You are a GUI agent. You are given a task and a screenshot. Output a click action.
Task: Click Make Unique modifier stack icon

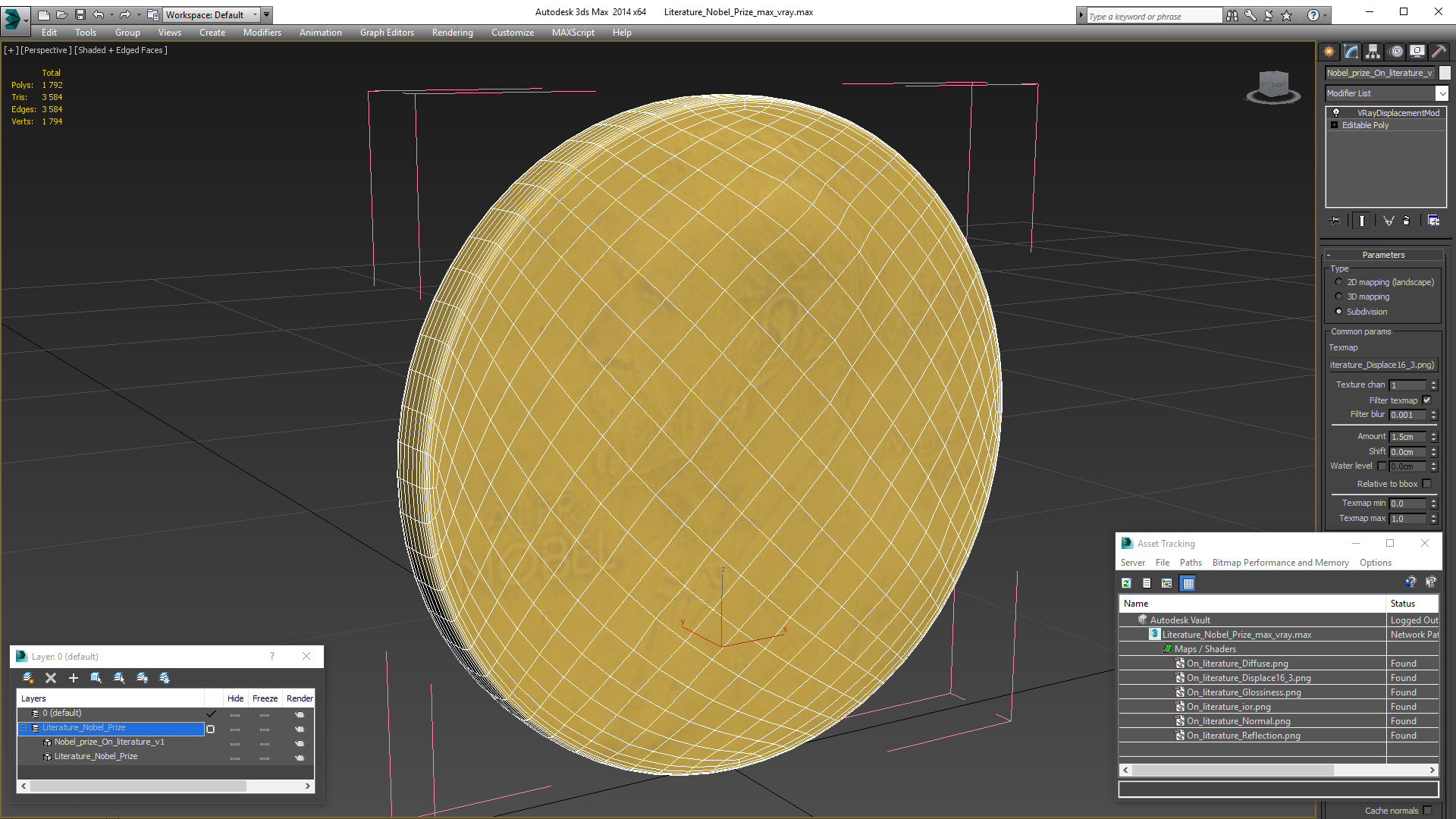(1389, 221)
